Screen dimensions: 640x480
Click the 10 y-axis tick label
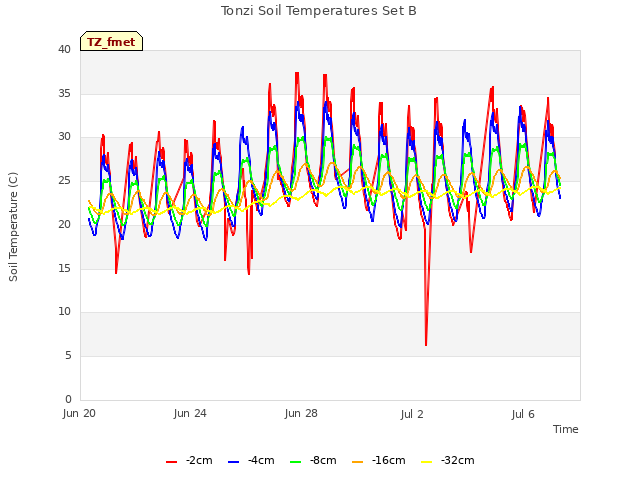click(64, 312)
